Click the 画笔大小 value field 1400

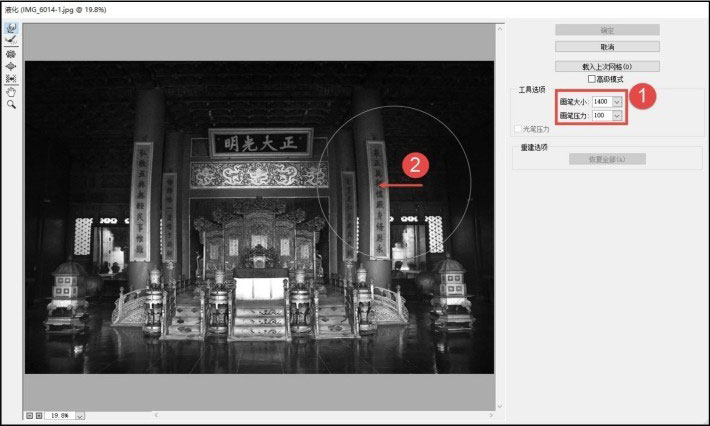point(602,102)
